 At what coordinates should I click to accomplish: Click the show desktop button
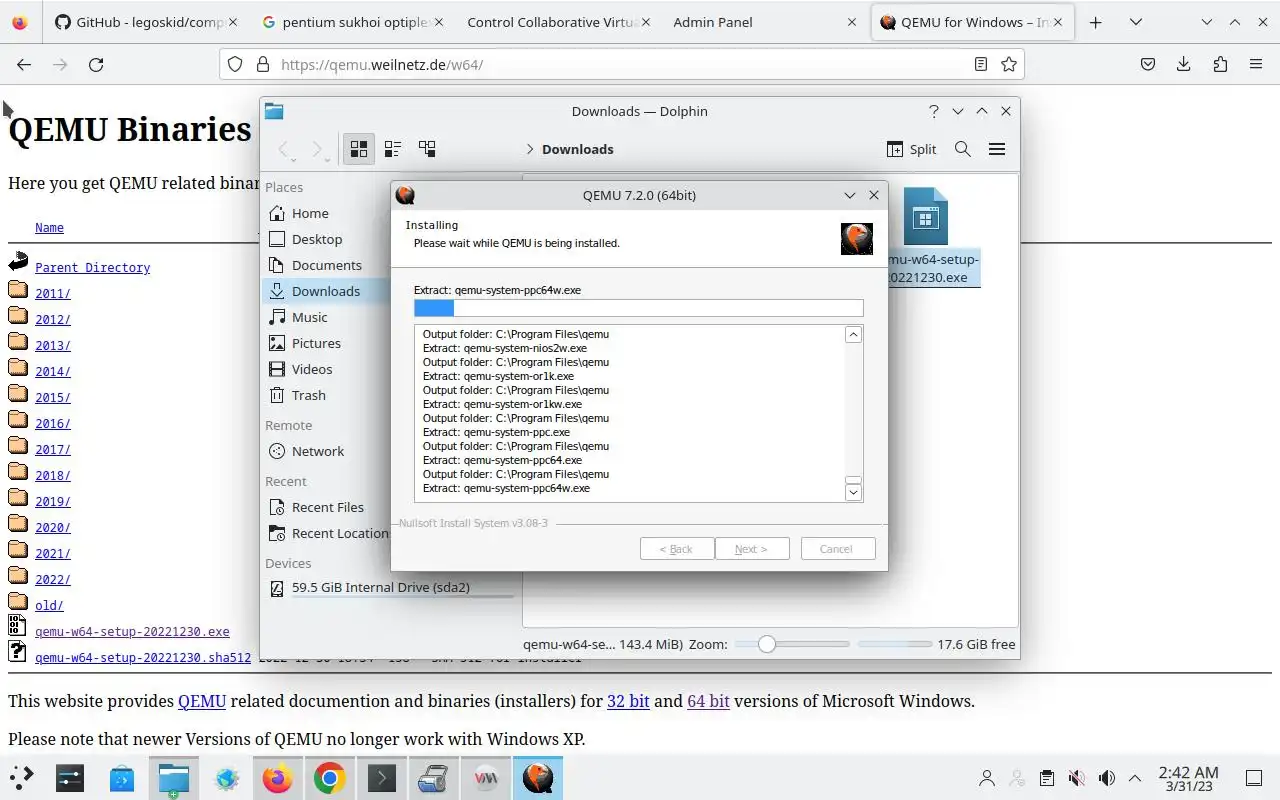tap(1253, 778)
